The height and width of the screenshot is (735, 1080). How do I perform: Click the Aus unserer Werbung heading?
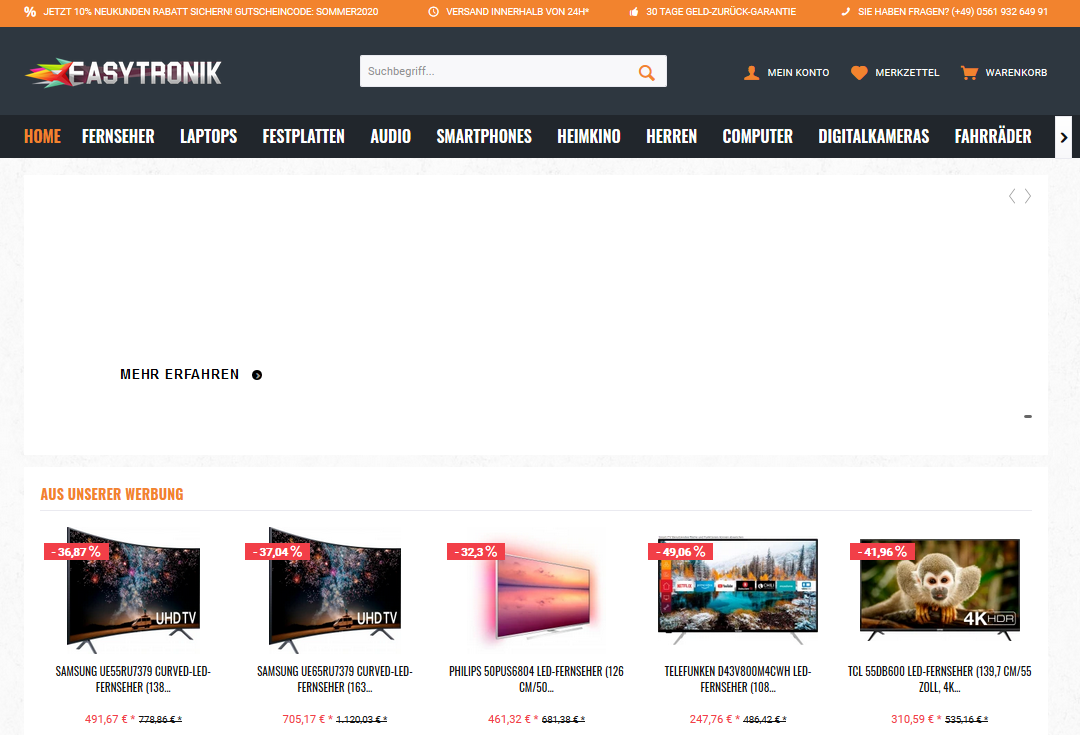click(x=112, y=494)
